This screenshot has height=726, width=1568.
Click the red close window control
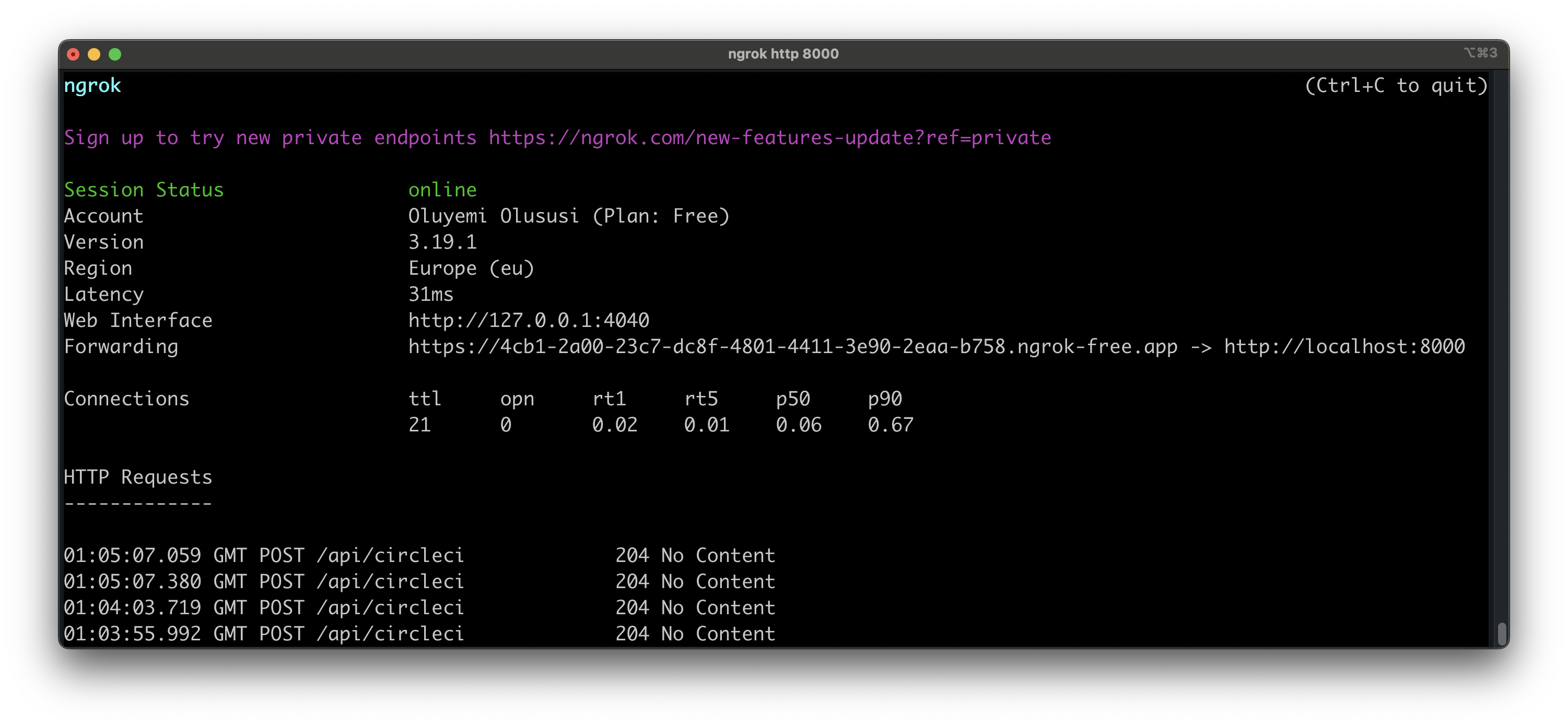click(74, 54)
